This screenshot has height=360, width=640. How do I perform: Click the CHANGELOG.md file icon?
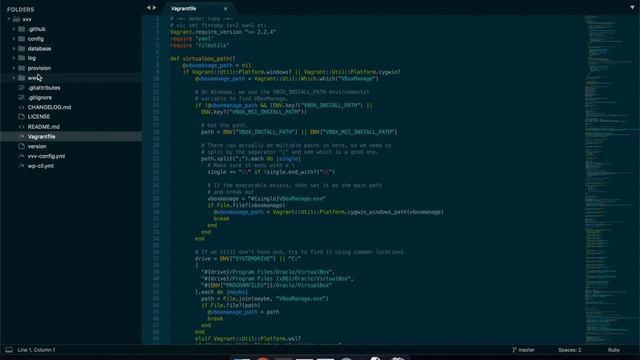click(22, 107)
